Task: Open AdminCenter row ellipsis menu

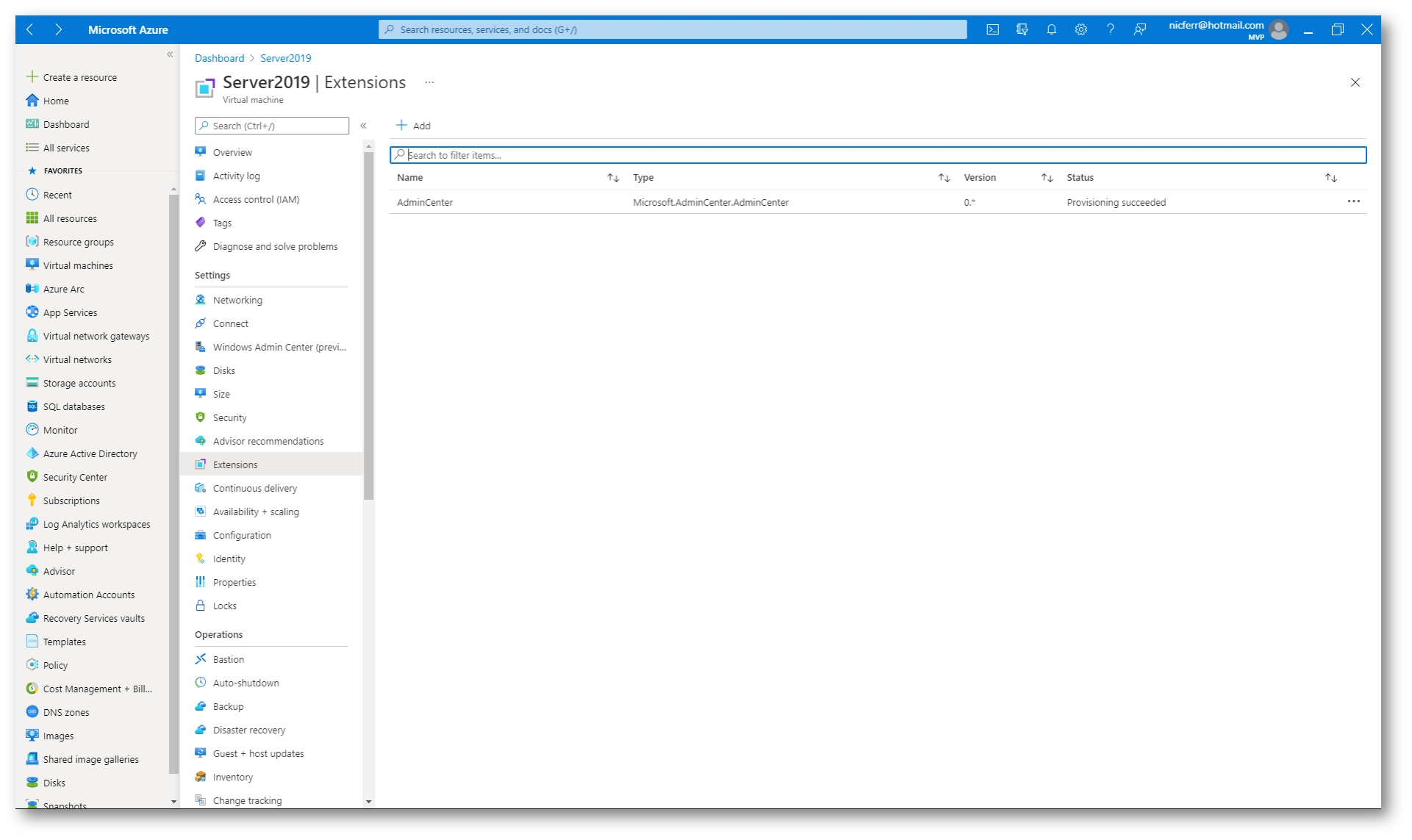Action: [x=1354, y=201]
